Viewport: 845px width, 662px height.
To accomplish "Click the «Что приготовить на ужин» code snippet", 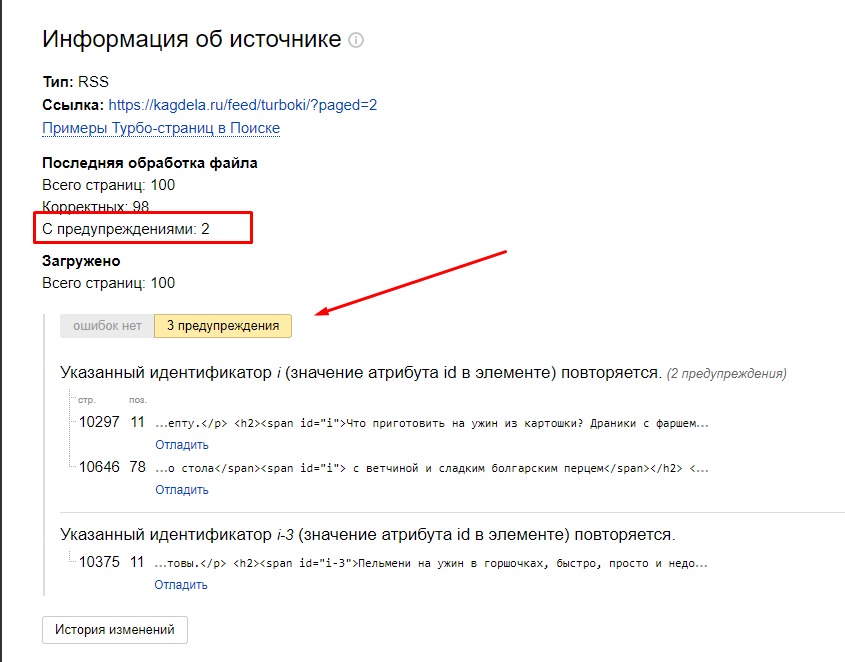I will [432, 423].
